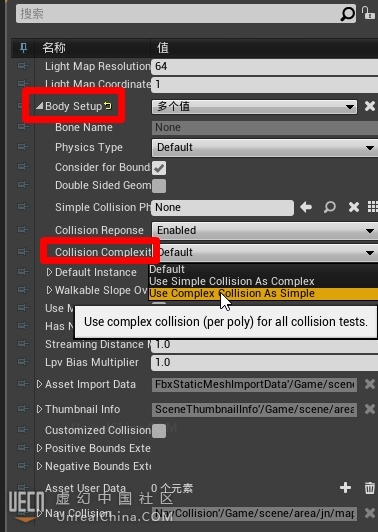Choose Use Simple Collision As Complex
Screen dimensions: 378x532
[263, 281]
